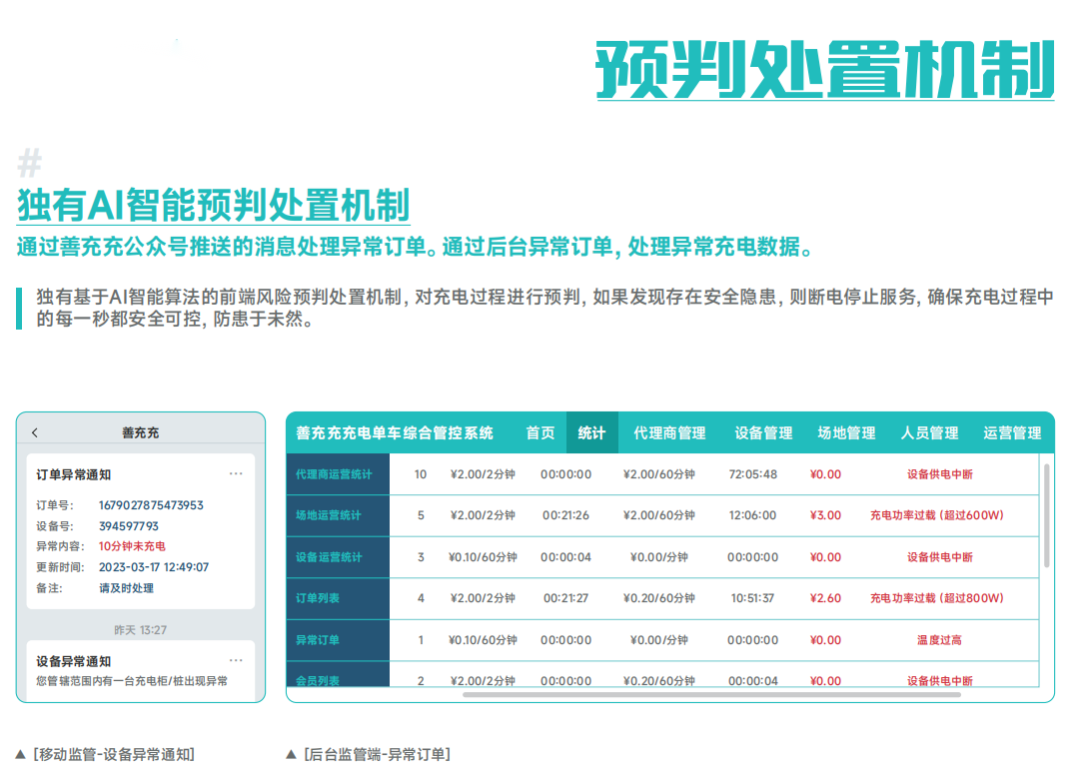This screenshot has width=1080, height=776.
Task: Select 场地运营统计 in the sidebar
Action: (338, 516)
